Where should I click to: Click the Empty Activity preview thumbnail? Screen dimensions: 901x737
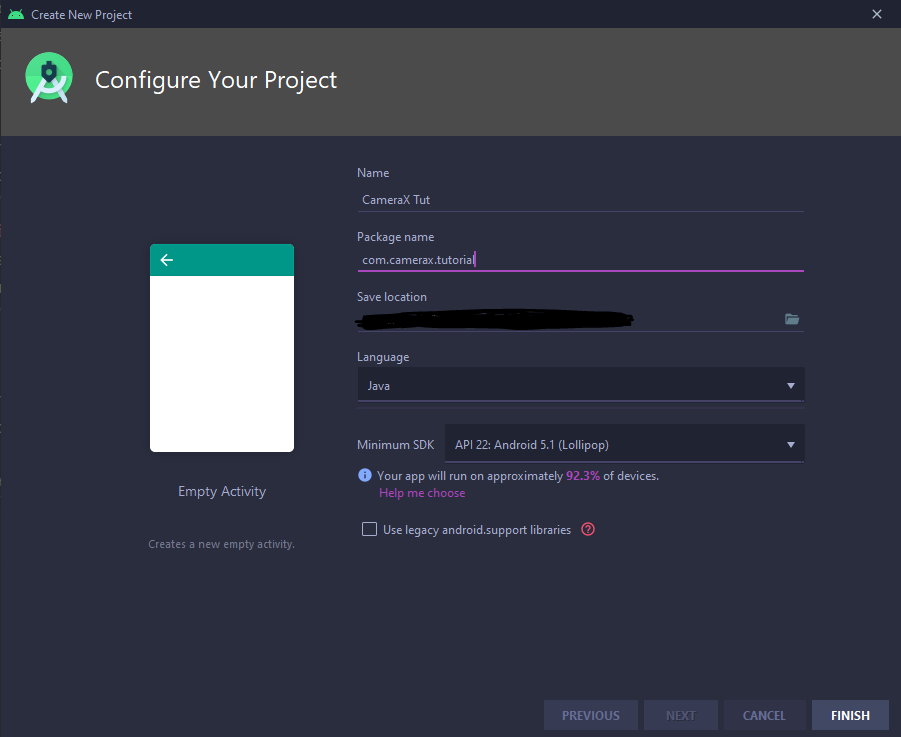(222, 348)
